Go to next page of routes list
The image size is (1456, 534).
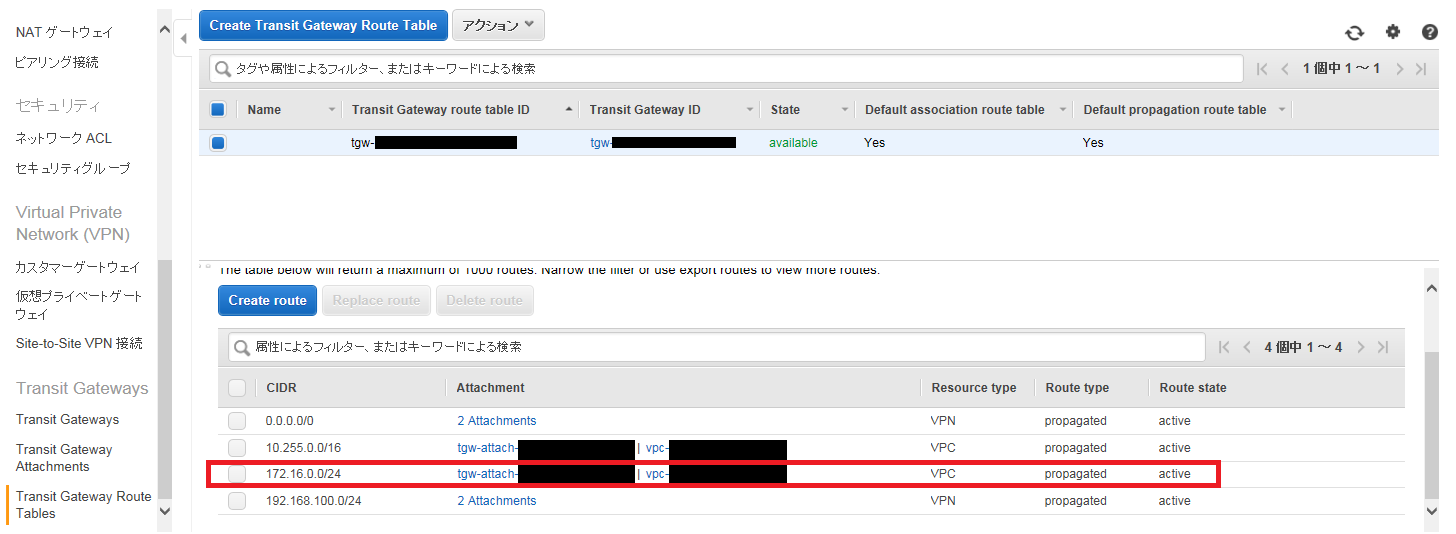pos(1361,347)
